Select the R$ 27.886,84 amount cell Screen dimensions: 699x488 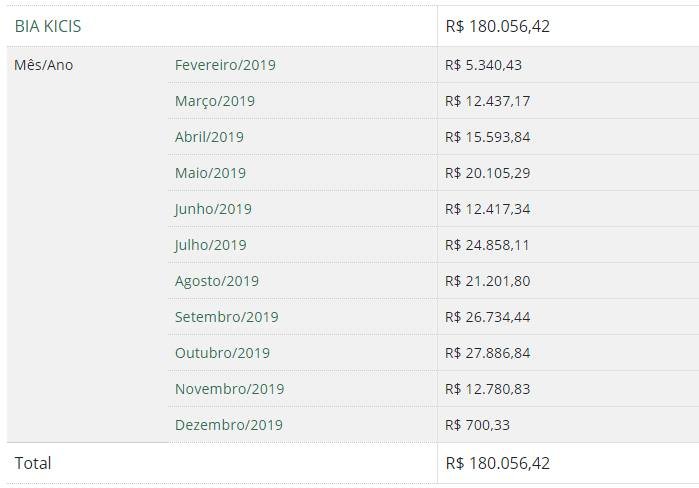pos(488,353)
